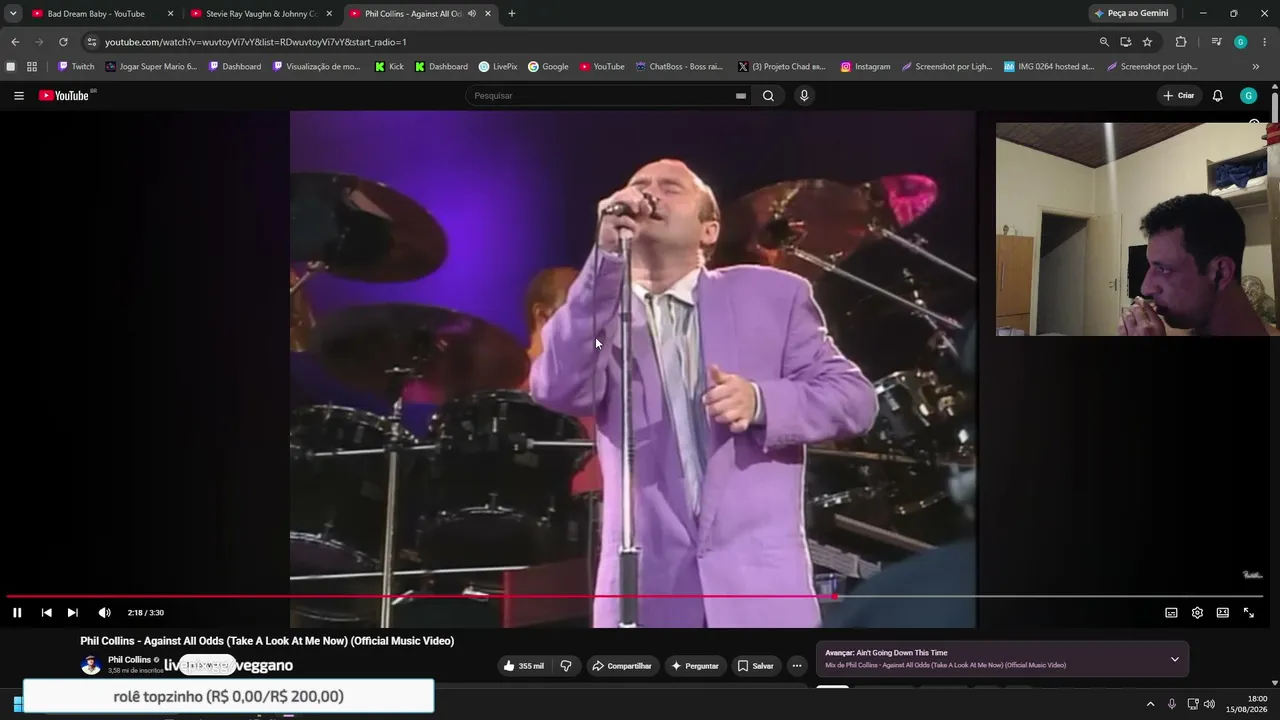Switch to Stevie Ray Vaughn & Johnny tab
The height and width of the screenshot is (720, 1280).
[x=262, y=14]
